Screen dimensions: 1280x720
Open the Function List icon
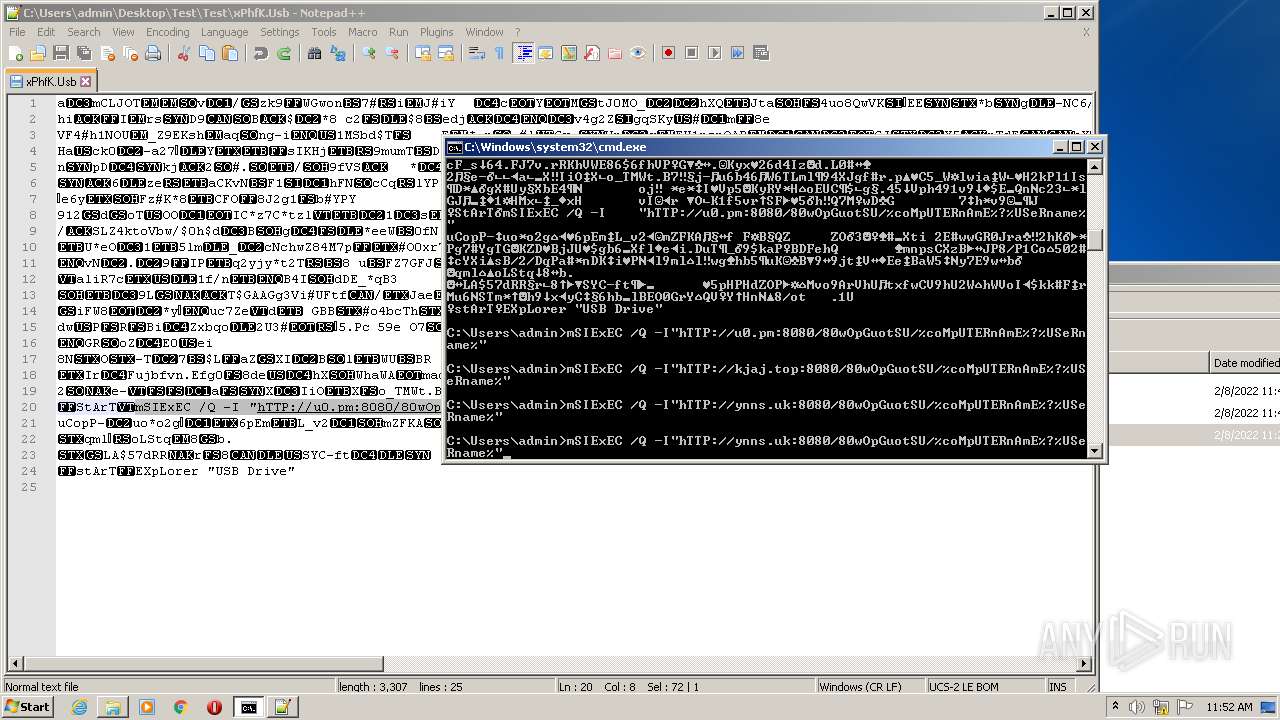(592, 53)
